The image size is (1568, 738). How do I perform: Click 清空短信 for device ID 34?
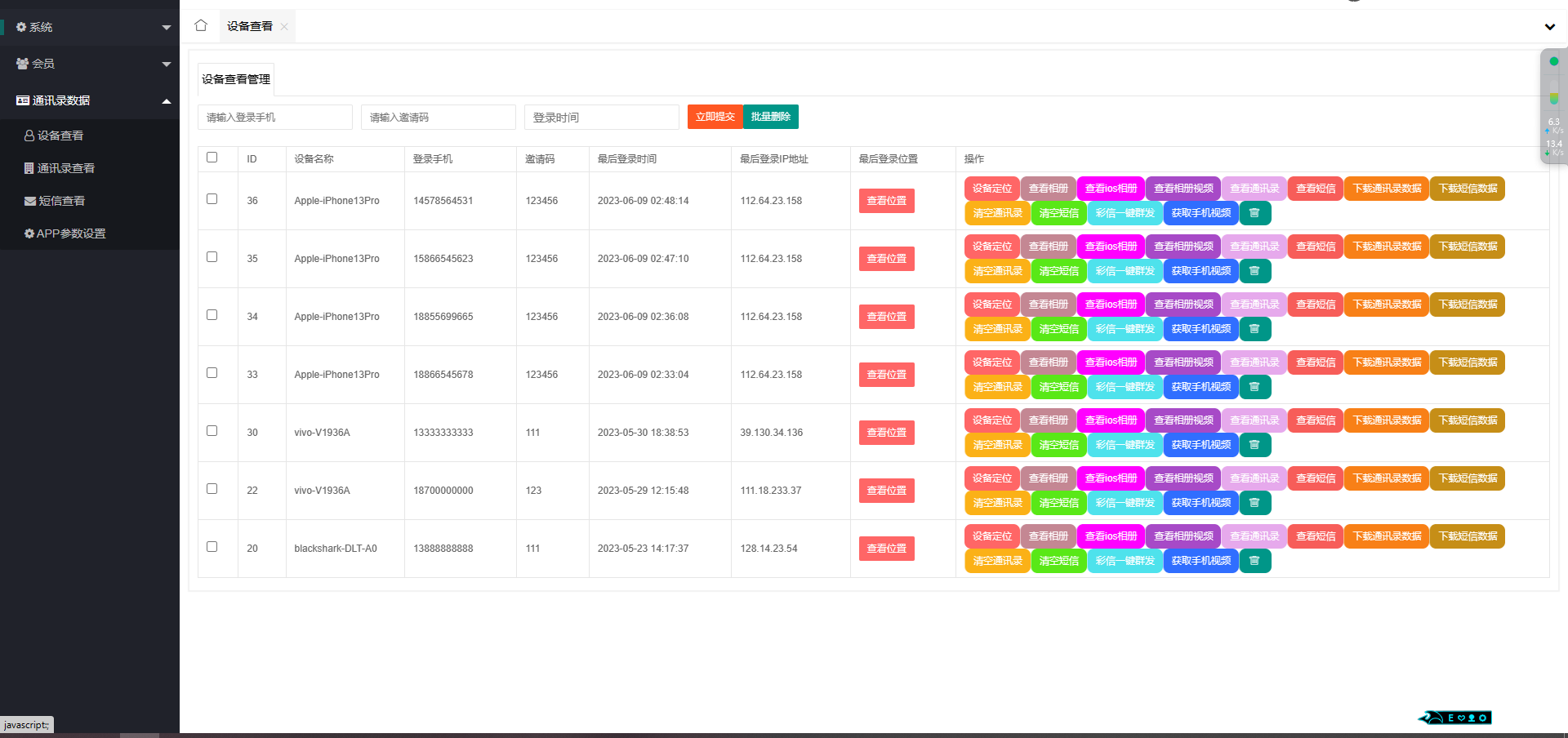click(x=1059, y=329)
